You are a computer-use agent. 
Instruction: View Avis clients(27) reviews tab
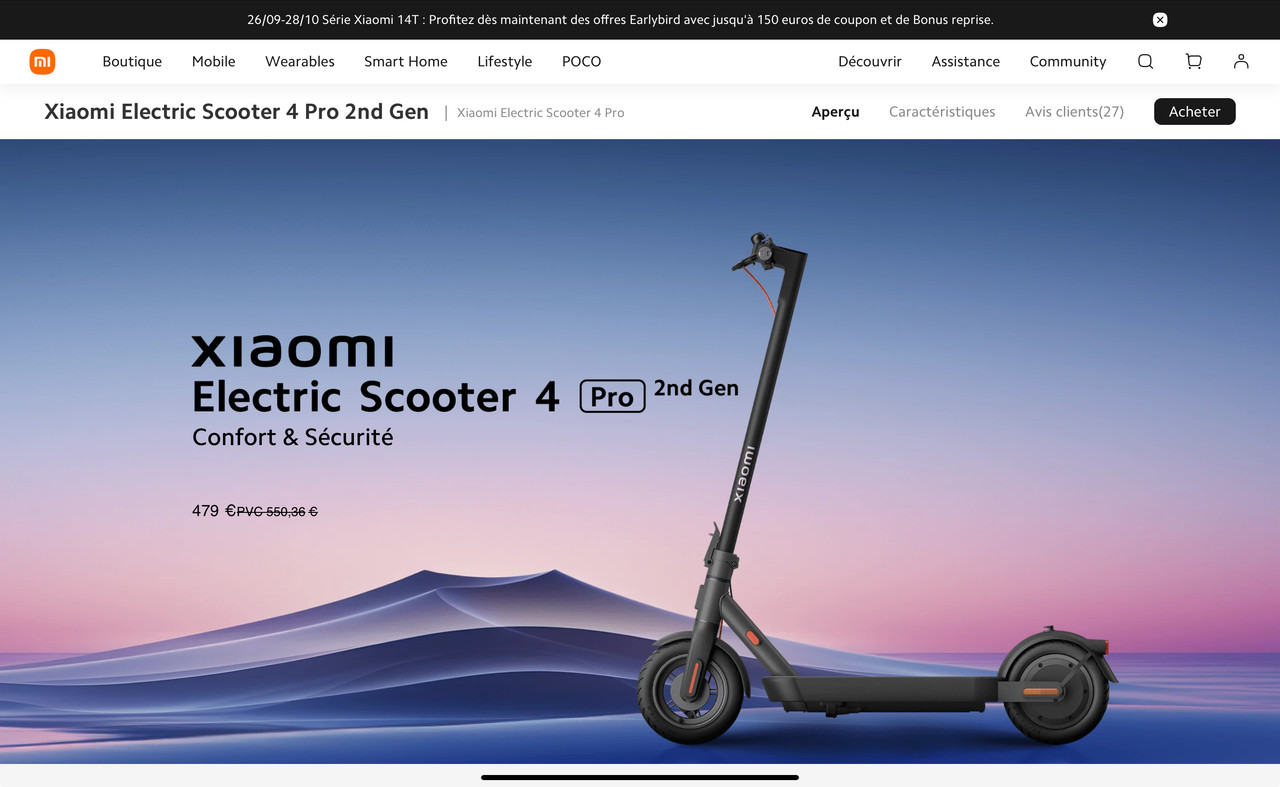(1074, 112)
